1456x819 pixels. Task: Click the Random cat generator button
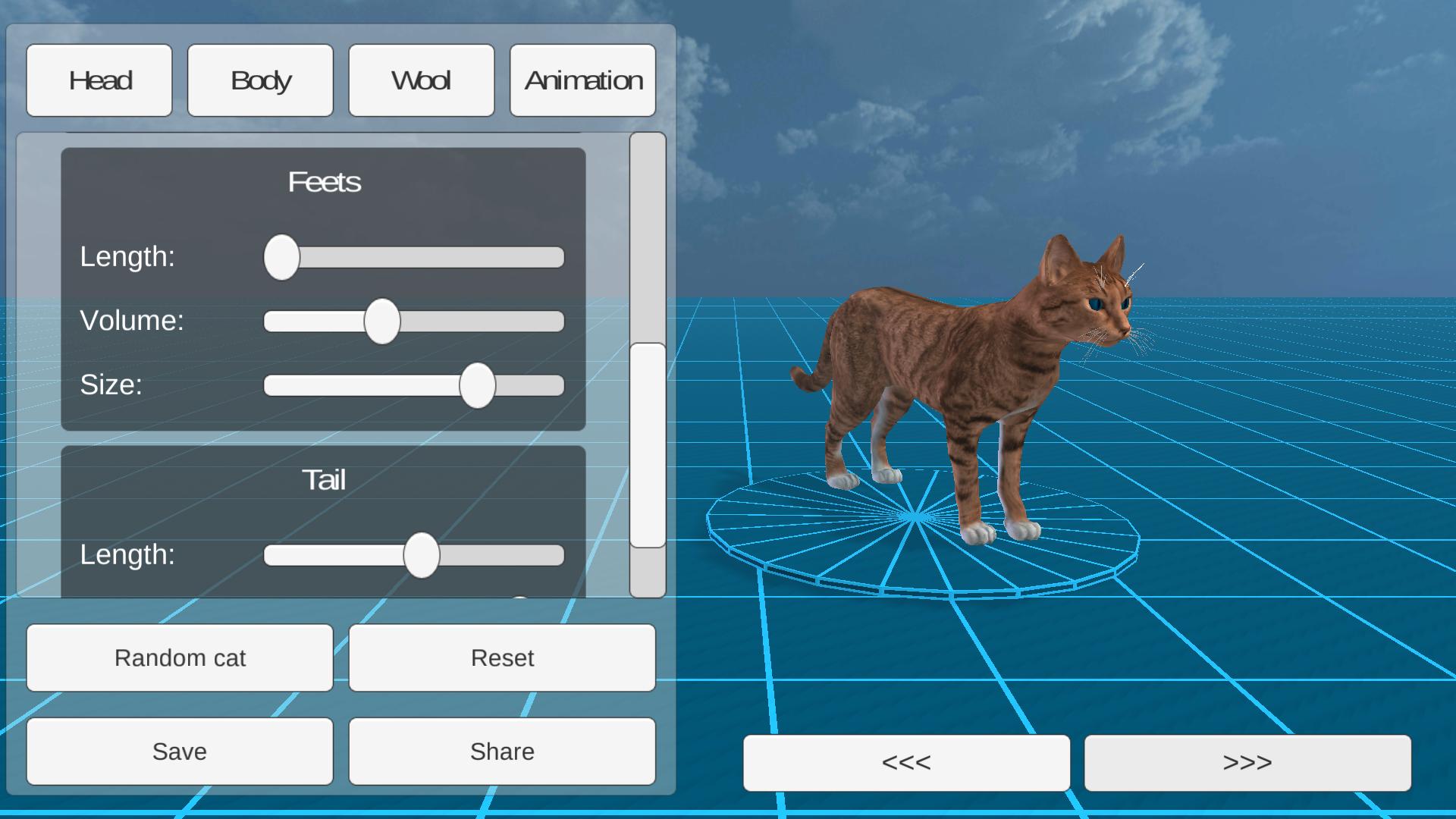(x=179, y=657)
